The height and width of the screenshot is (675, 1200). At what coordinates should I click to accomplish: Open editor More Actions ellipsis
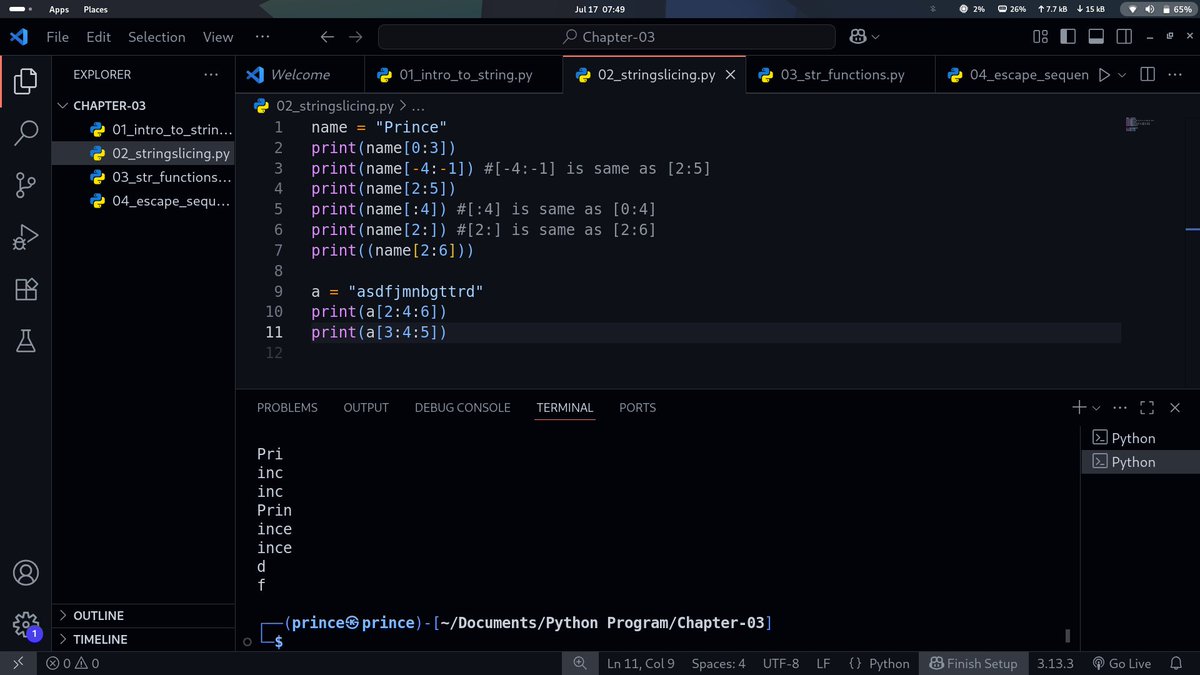click(x=1177, y=75)
